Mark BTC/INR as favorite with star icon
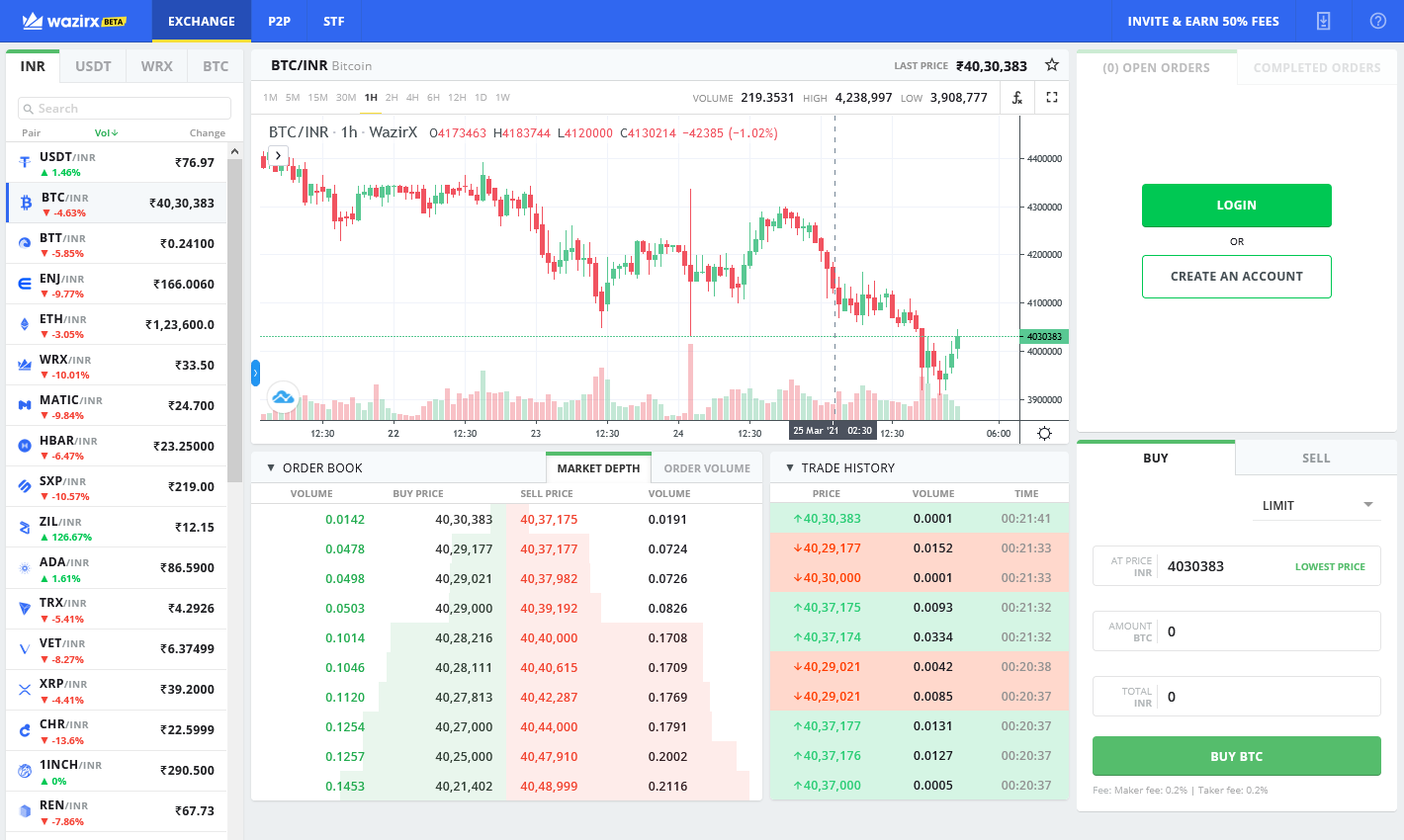The height and width of the screenshot is (840, 1404). pos(1052,65)
